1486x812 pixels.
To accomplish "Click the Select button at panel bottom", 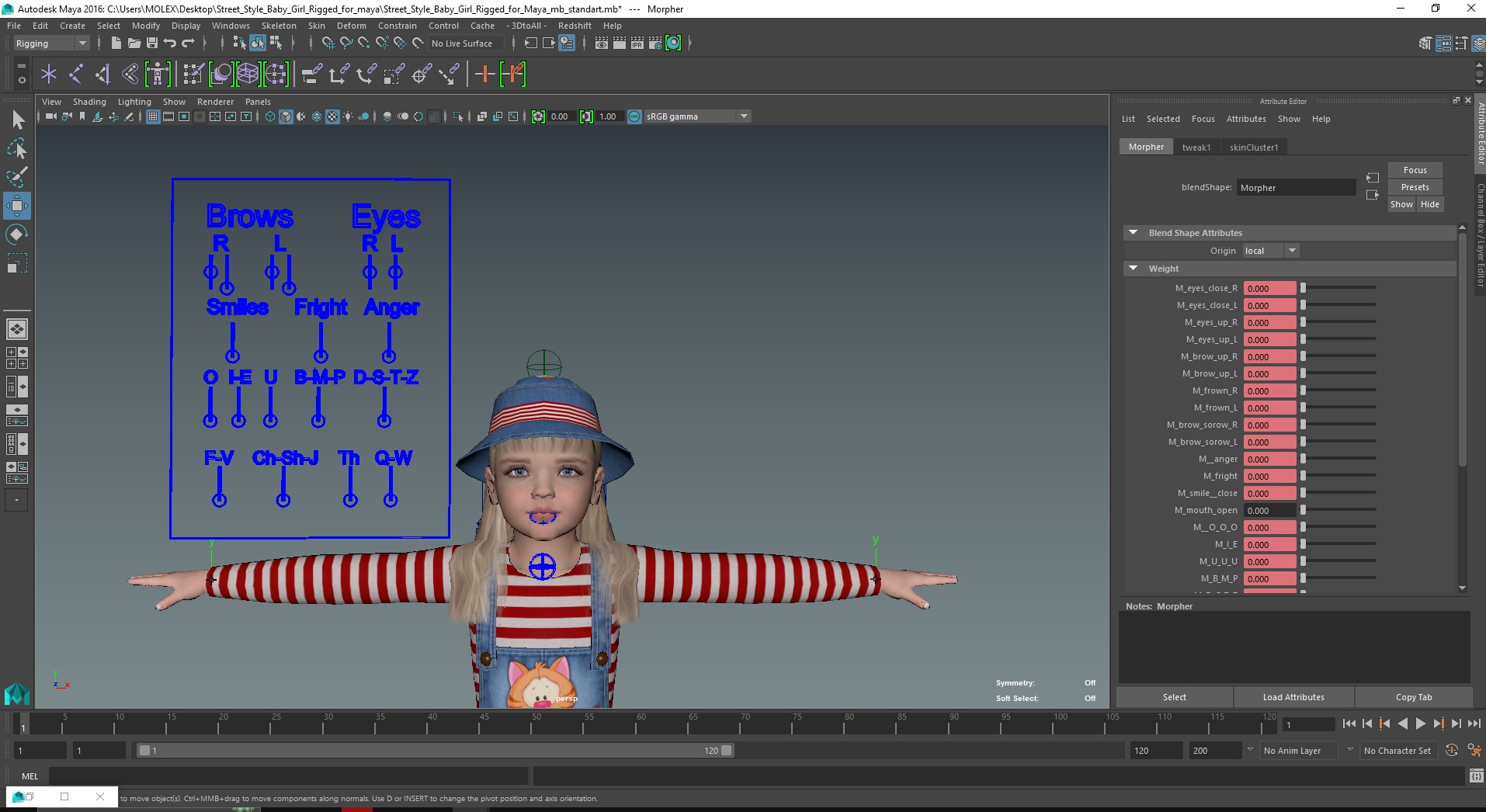I will tap(1174, 697).
